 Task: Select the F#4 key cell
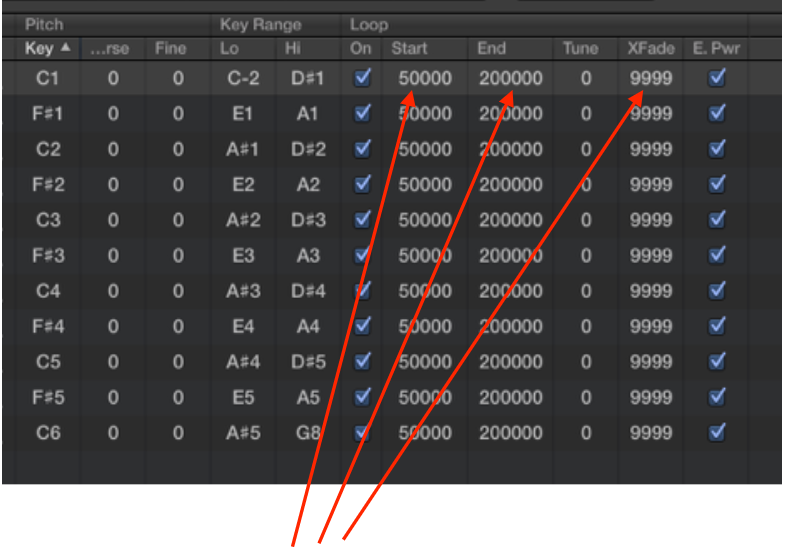(x=48, y=327)
